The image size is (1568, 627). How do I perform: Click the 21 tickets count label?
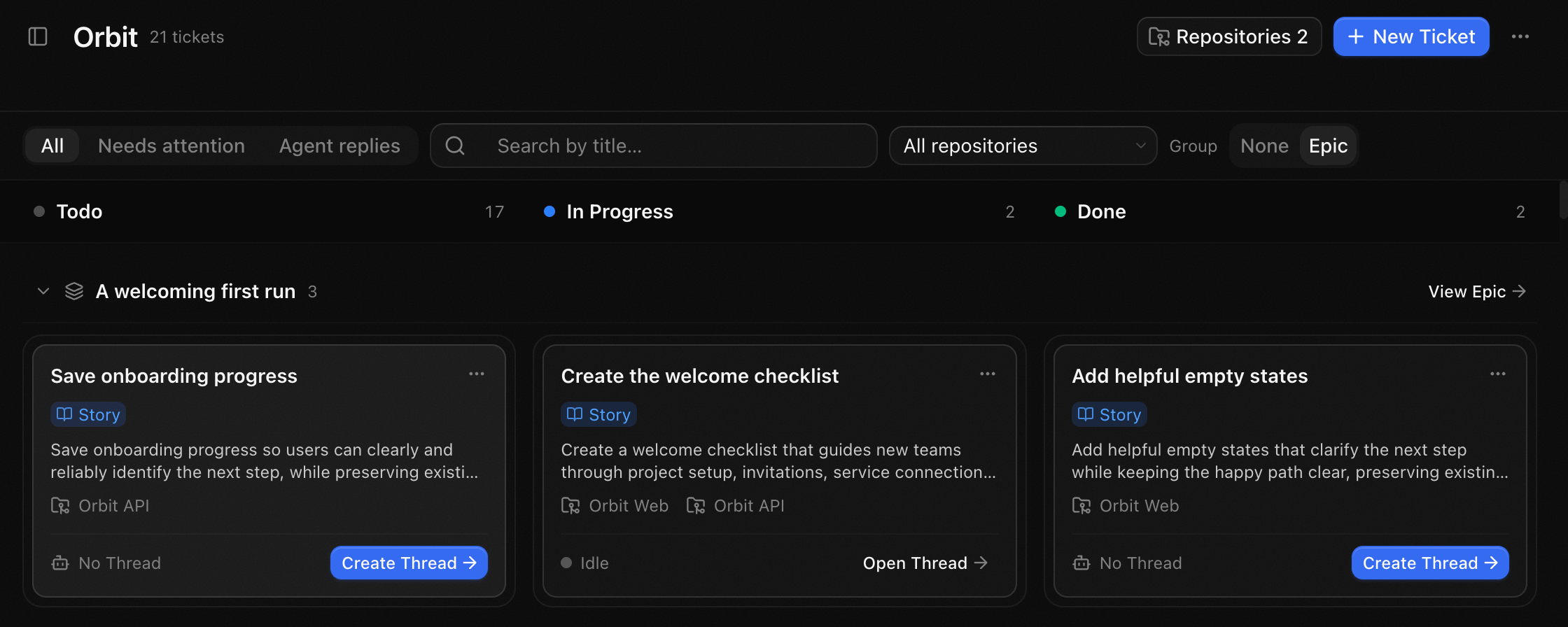point(187,37)
